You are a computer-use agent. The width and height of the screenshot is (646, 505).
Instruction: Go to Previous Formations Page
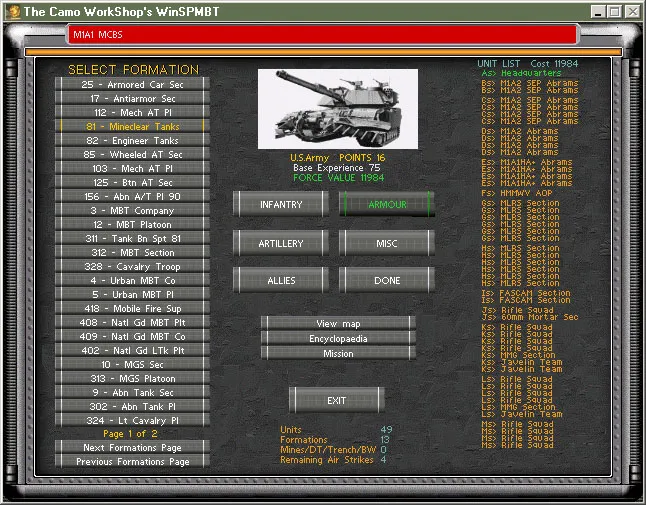133,462
